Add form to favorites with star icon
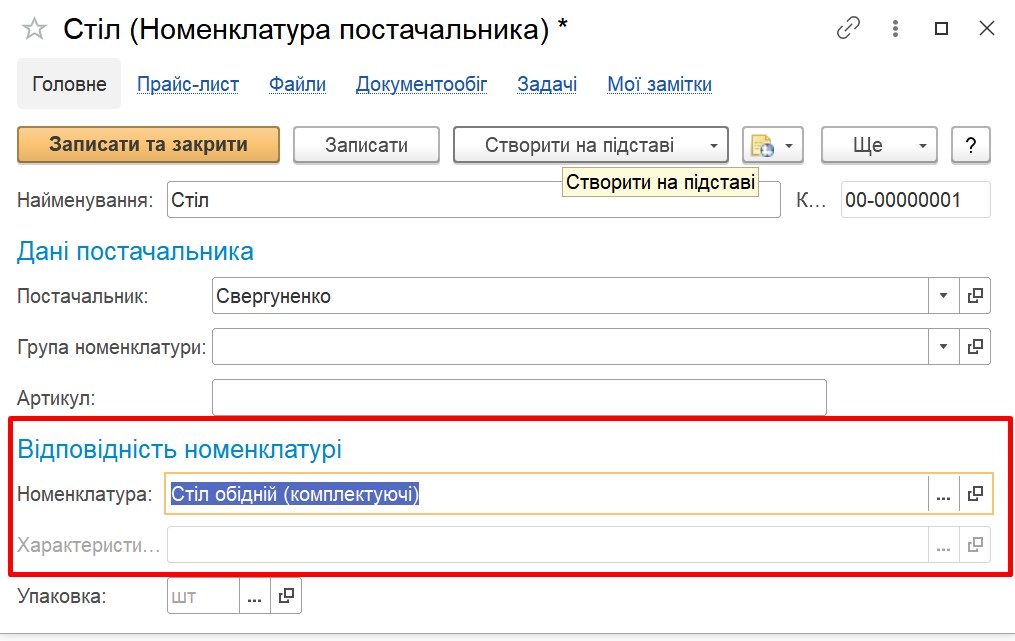The image size is (1015, 641). [x=34, y=29]
